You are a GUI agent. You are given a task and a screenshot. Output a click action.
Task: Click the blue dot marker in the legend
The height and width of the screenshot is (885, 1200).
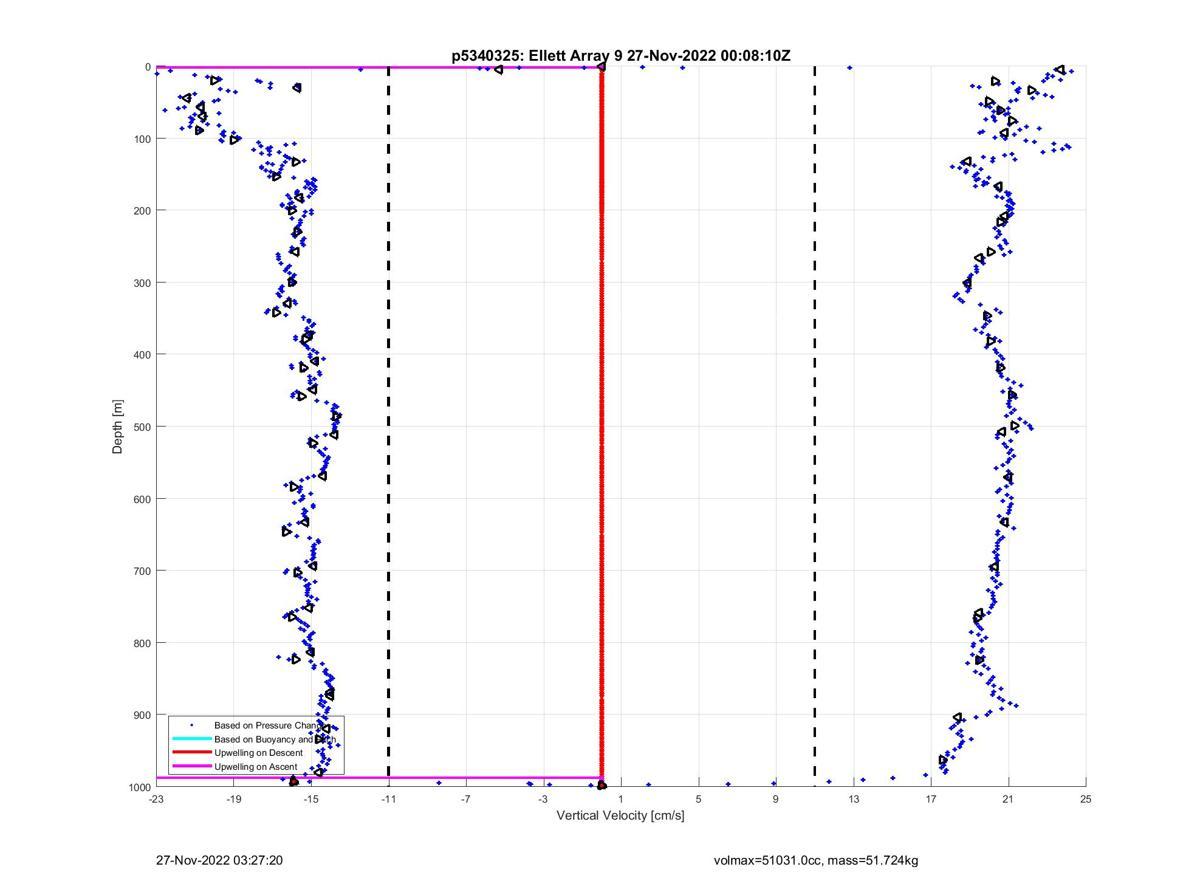[x=191, y=725]
